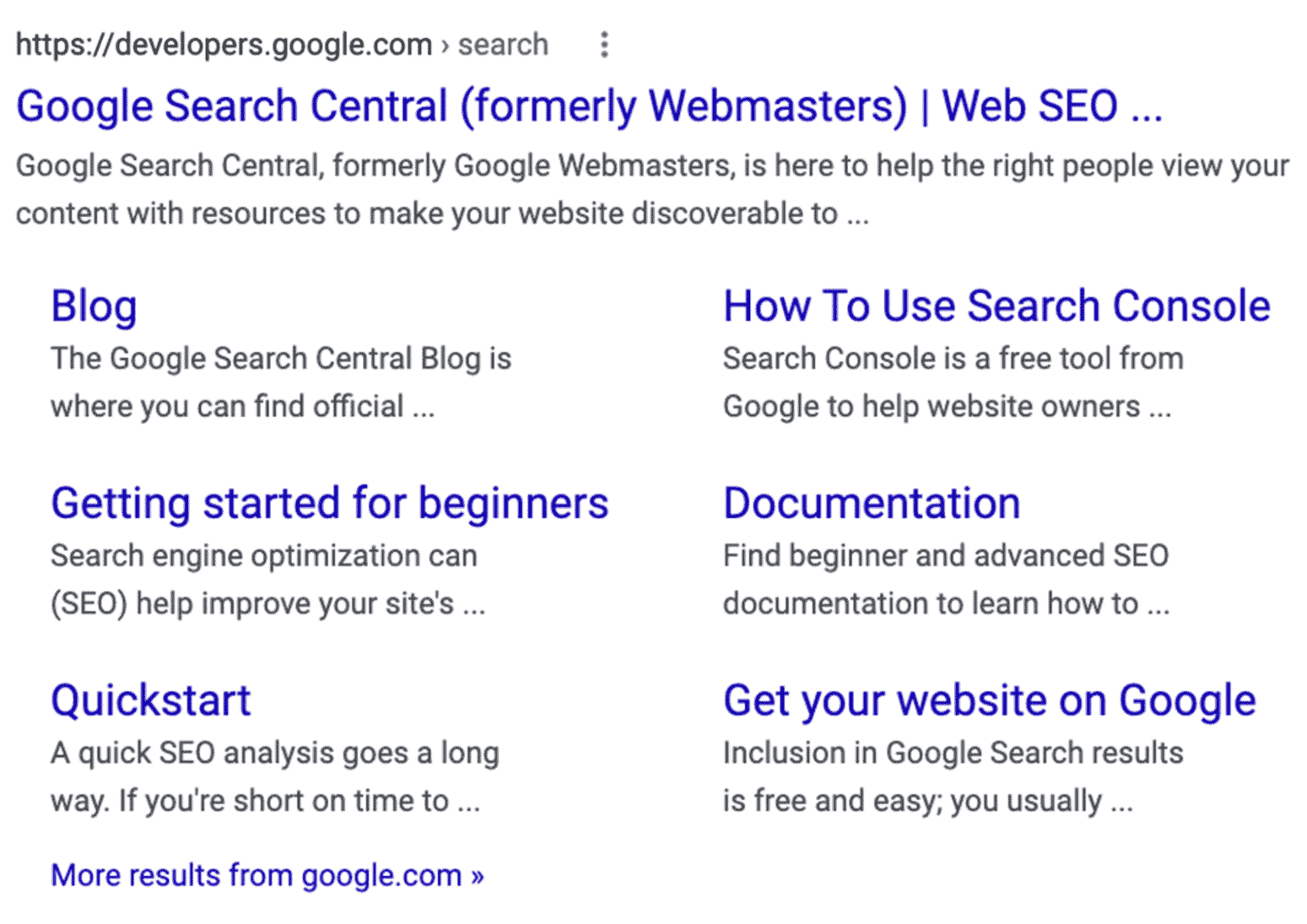
Task: Open Get your website on Google
Action: coord(988,700)
